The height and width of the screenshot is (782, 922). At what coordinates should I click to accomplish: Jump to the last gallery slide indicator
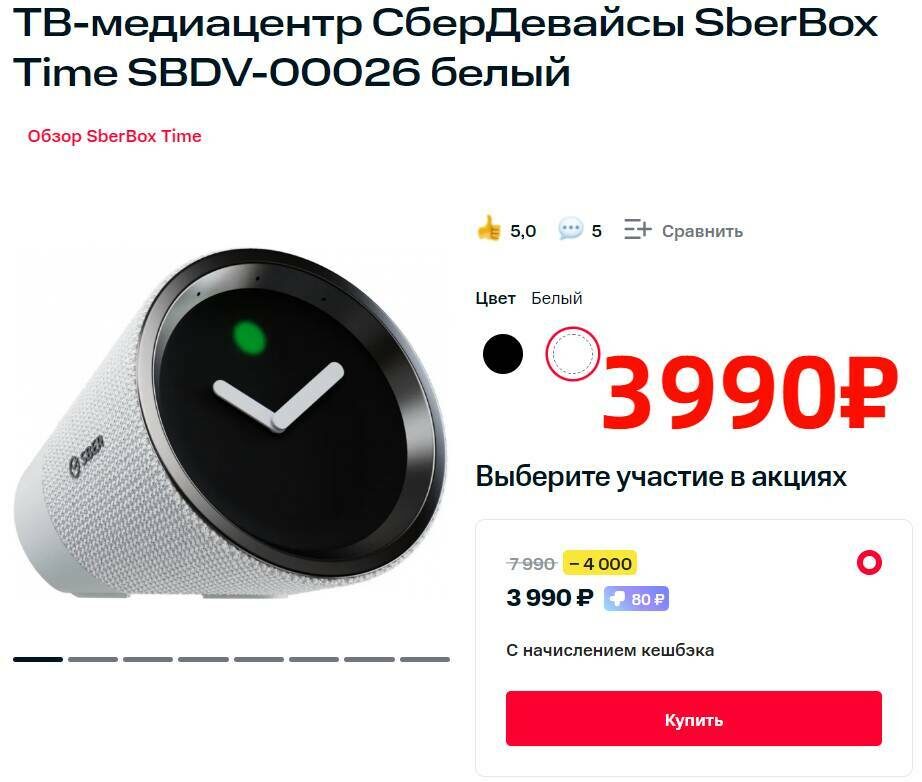(x=425, y=660)
